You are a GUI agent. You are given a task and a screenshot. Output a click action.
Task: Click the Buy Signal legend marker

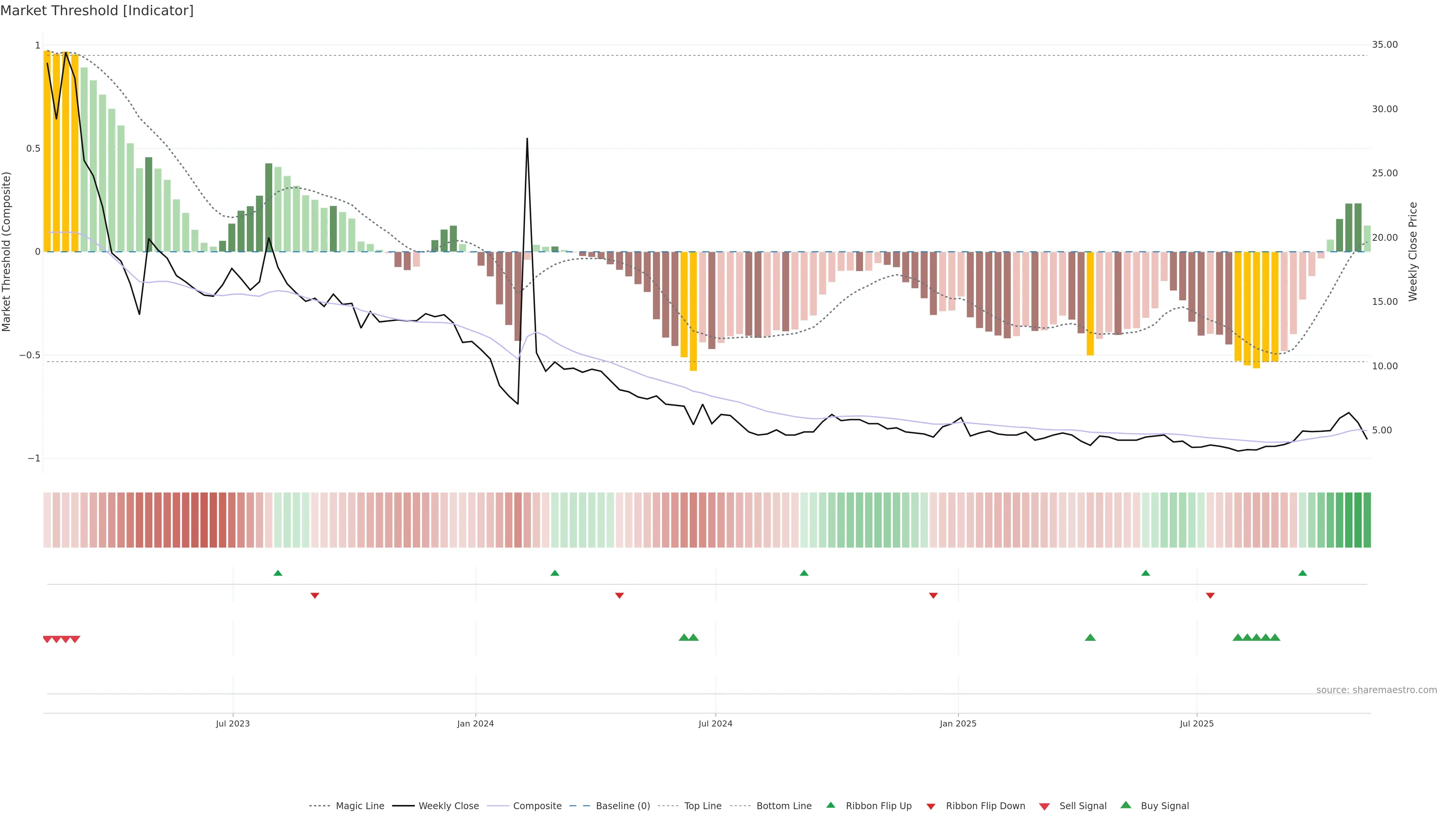pos(1126,805)
